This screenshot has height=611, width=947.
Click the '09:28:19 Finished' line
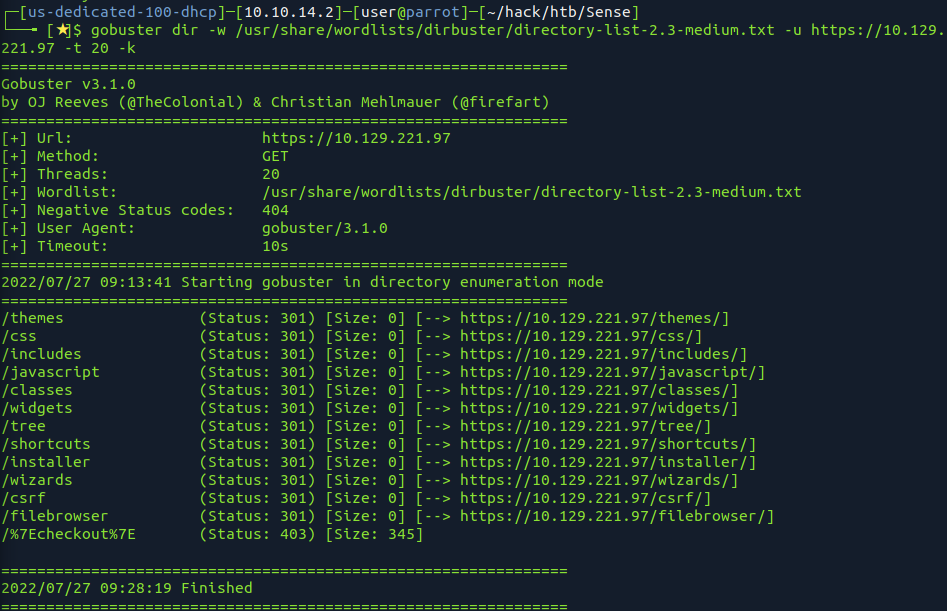coord(176,588)
